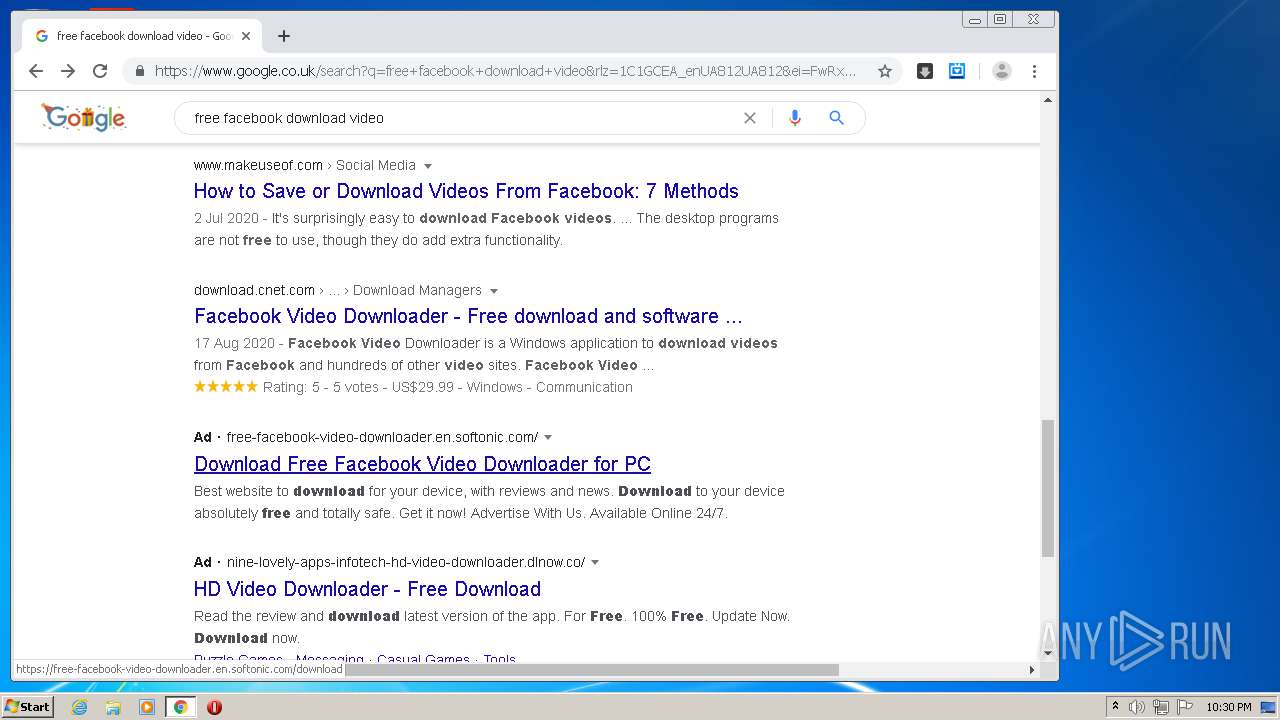Launch Internet Explorer from taskbar
Image resolution: width=1280 pixels, height=720 pixels.
click(x=79, y=707)
